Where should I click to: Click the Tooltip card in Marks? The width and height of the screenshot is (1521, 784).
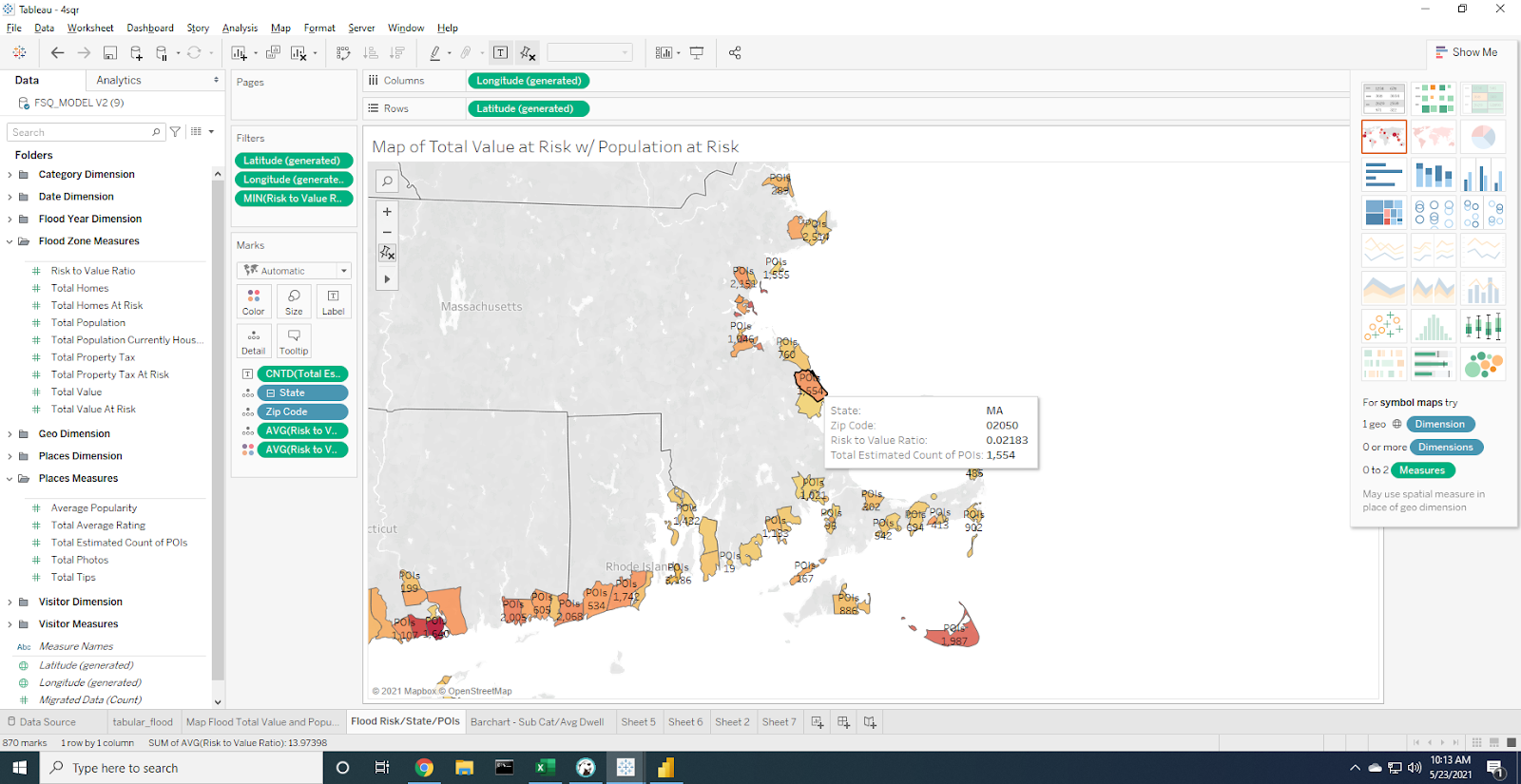click(294, 341)
